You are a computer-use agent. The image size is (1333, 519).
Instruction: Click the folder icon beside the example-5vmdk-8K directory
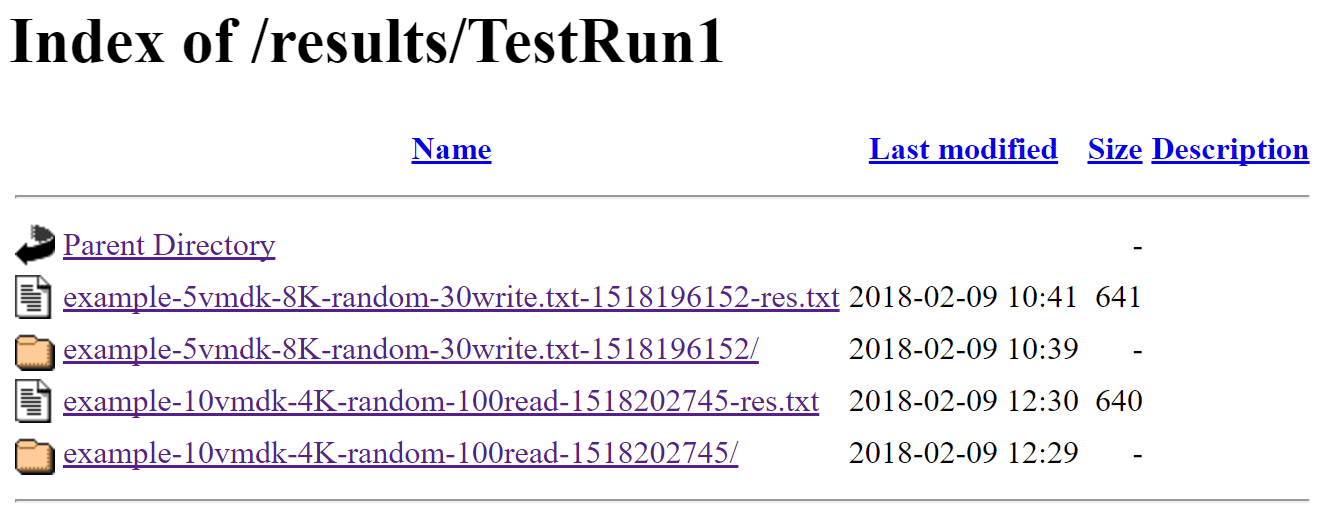click(x=34, y=350)
